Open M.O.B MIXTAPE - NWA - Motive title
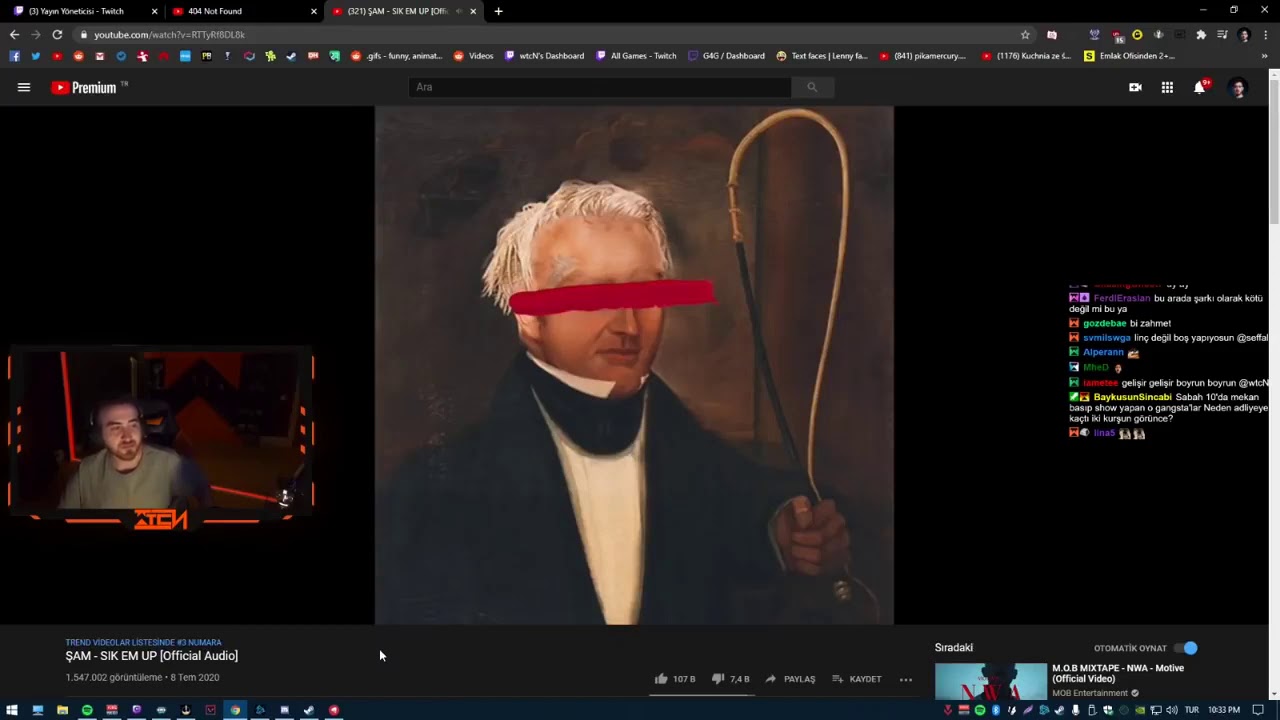Screen dimensions: 1280x720 click(1117, 673)
